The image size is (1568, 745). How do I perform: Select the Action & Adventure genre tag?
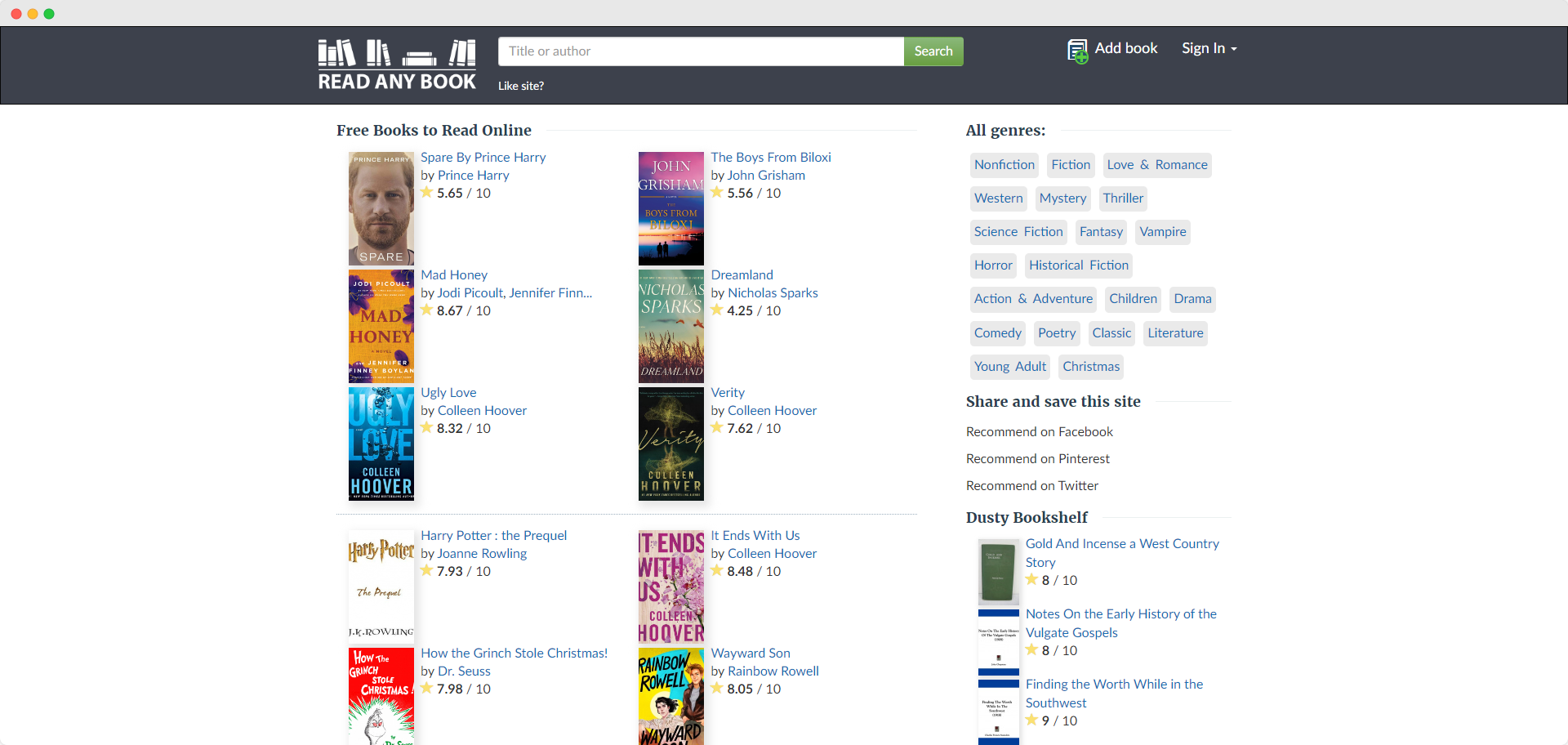(1033, 299)
